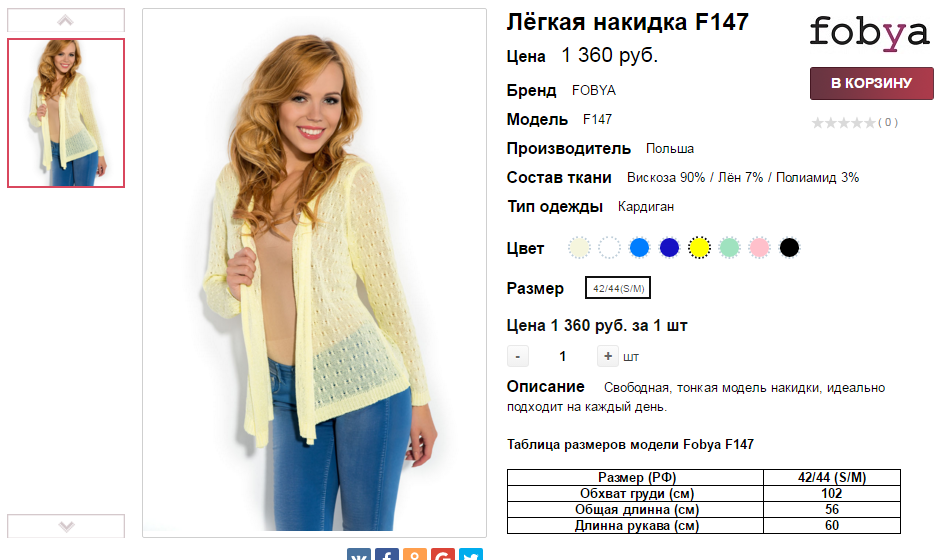Screen dimensions: 944x560
Task: Select the cardigan thumbnail image
Action: click(66, 113)
